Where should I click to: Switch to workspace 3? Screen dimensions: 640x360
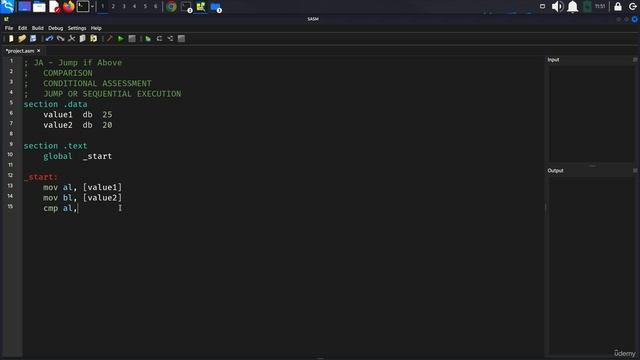coord(124,7)
